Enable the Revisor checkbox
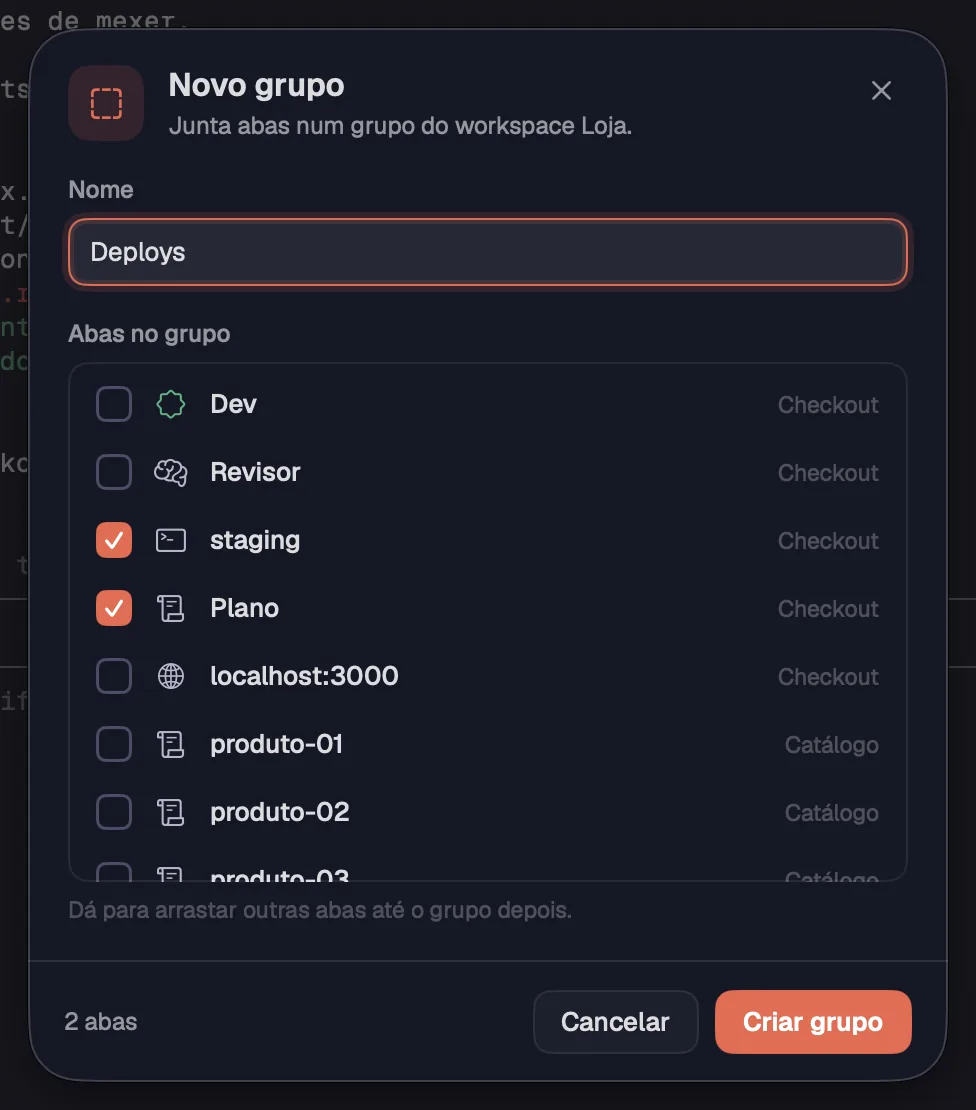The width and height of the screenshot is (976, 1110). coord(114,472)
